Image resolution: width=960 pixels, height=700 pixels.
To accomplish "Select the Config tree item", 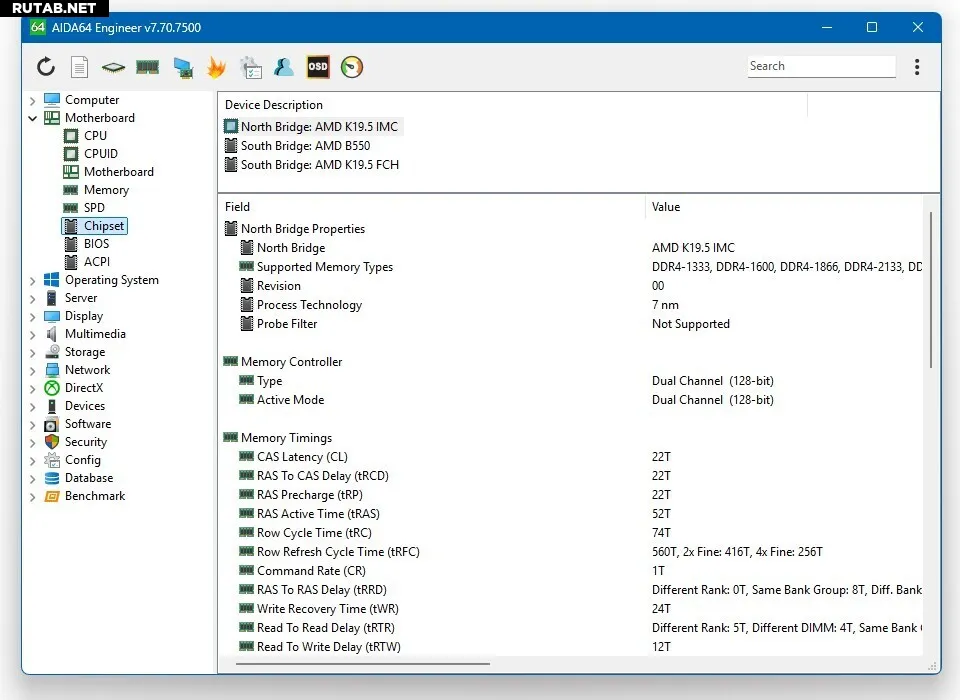I will [x=73, y=460].
